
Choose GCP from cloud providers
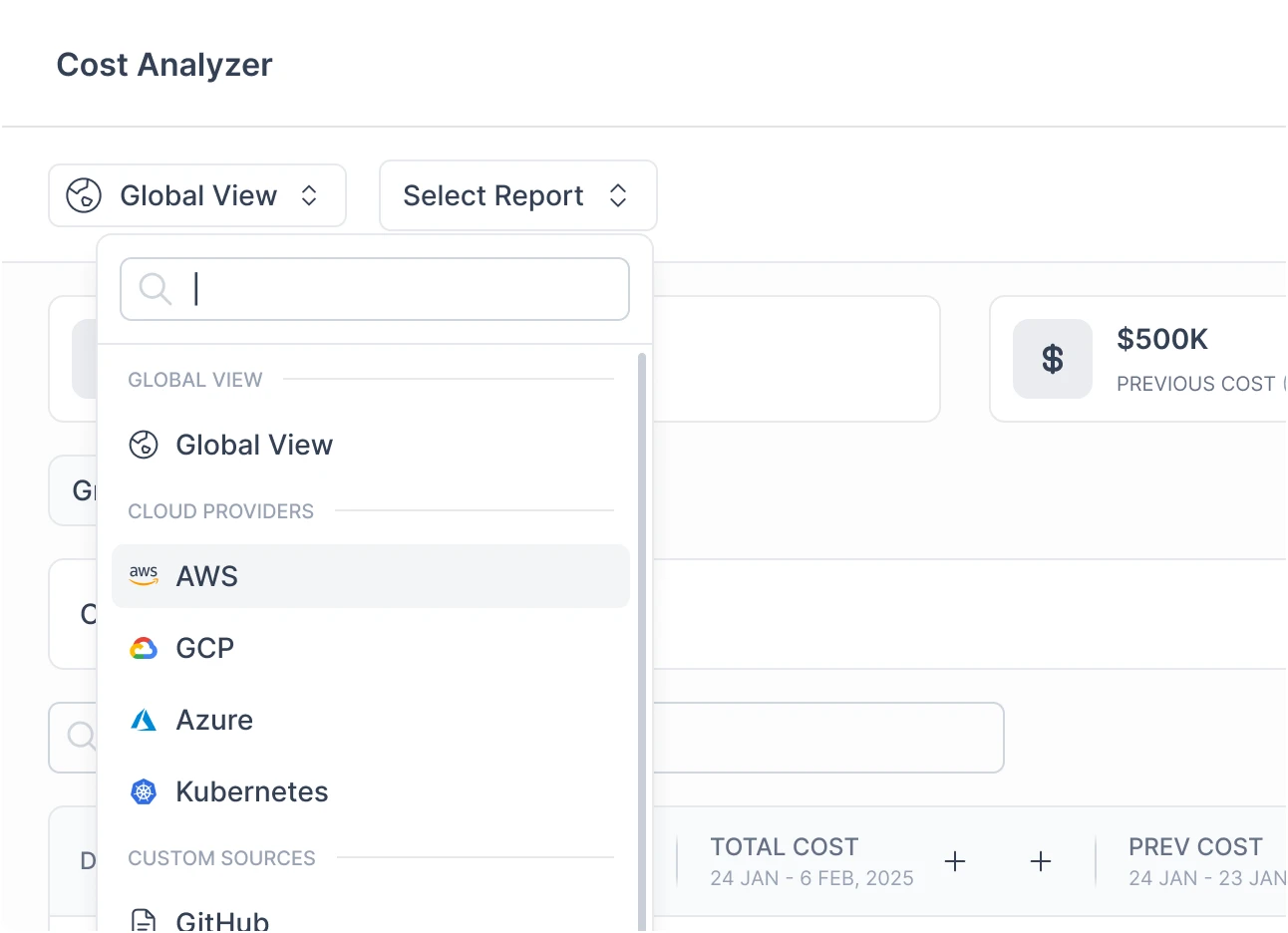[x=371, y=648]
